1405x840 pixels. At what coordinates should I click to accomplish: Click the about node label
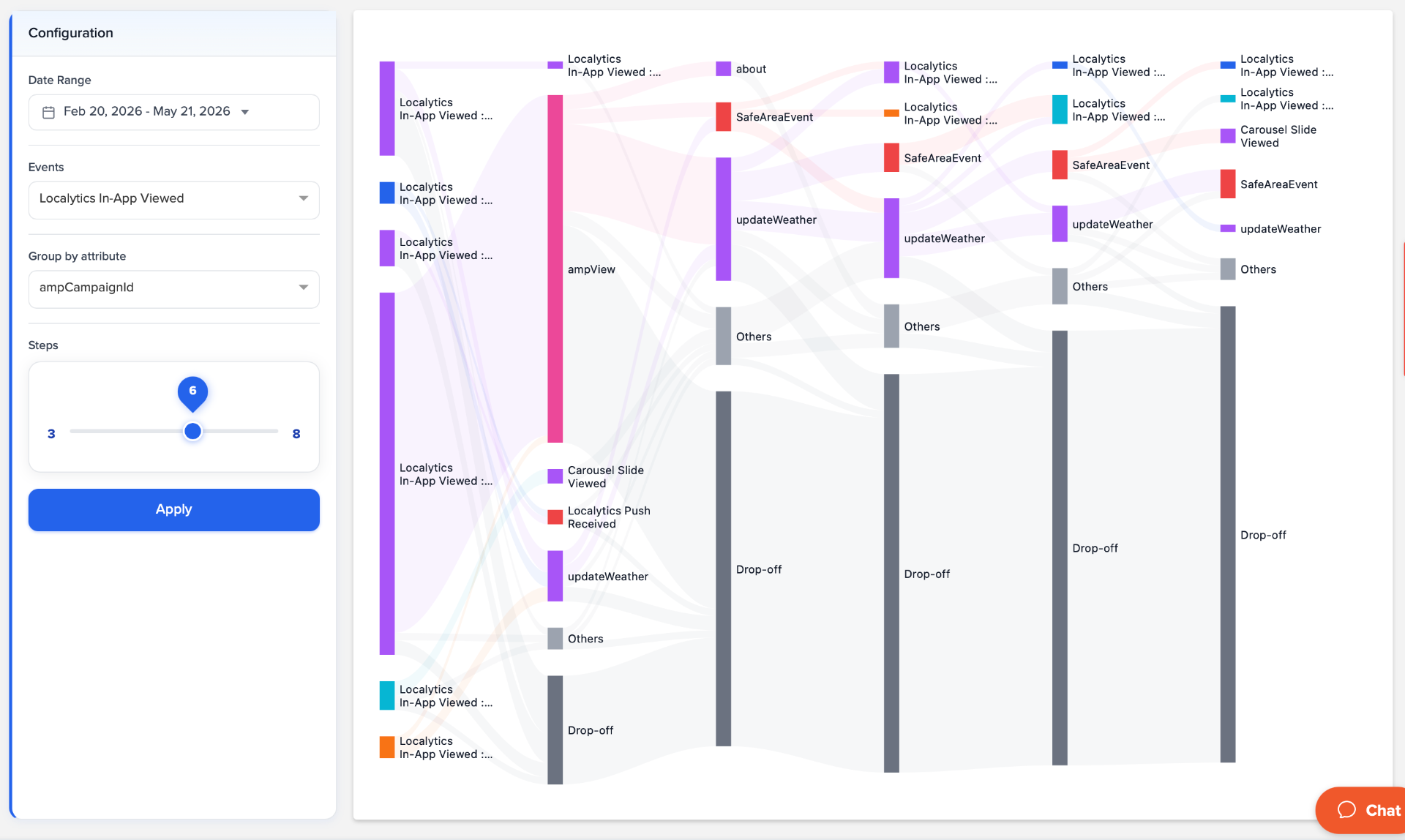pyautogui.click(x=751, y=69)
